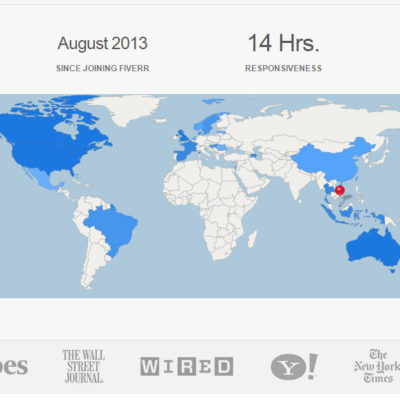Click the 14 Hrs. responsiveness value
Viewport: 400px width, 400px height.
pos(284,43)
